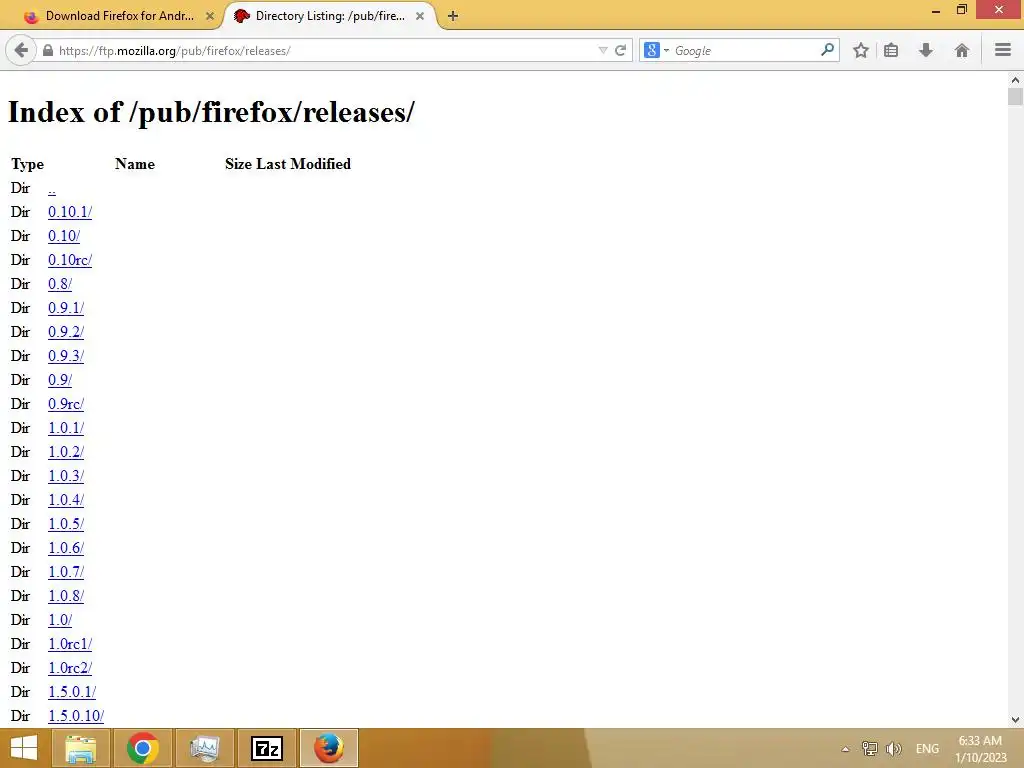This screenshot has width=1024, height=768.
Task: Go to home page icon
Action: (x=961, y=50)
